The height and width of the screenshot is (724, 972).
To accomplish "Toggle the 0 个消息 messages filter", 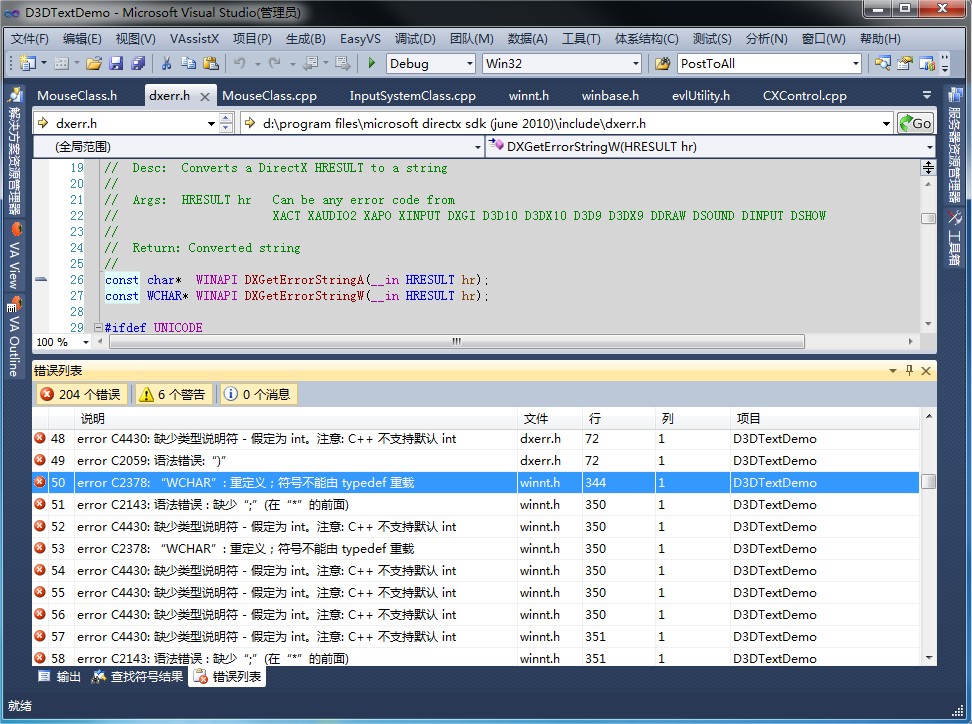I will click(258, 394).
